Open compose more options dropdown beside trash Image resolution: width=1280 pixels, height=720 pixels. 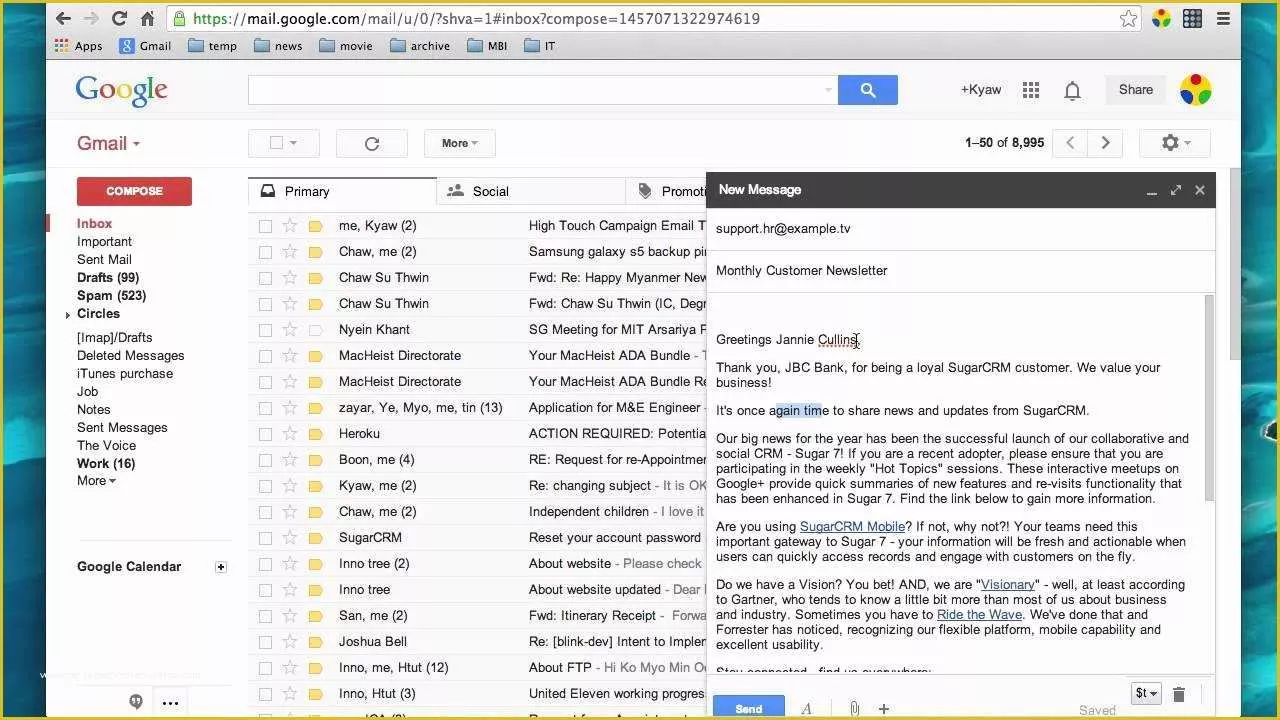click(1146, 694)
